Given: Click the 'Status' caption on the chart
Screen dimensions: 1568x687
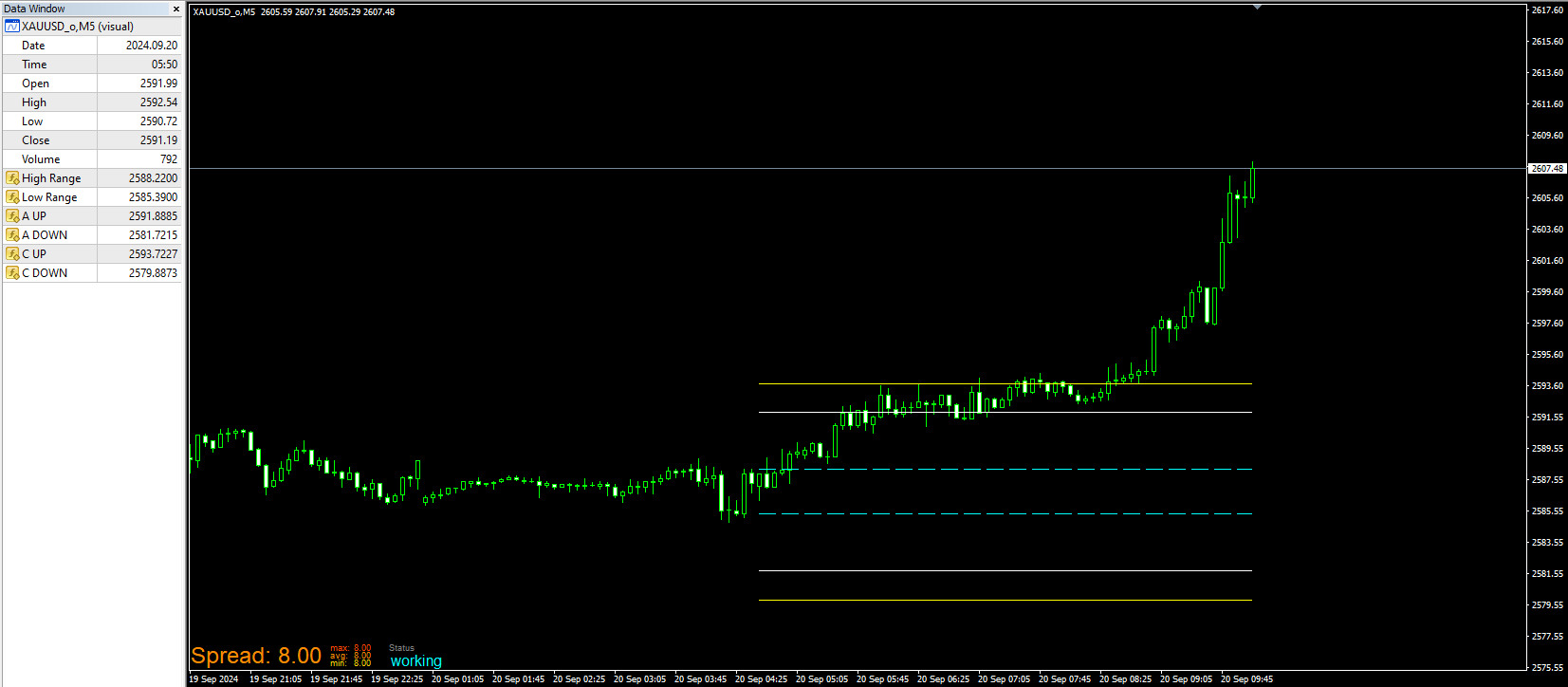Looking at the screenshot, I should point(401,648).
